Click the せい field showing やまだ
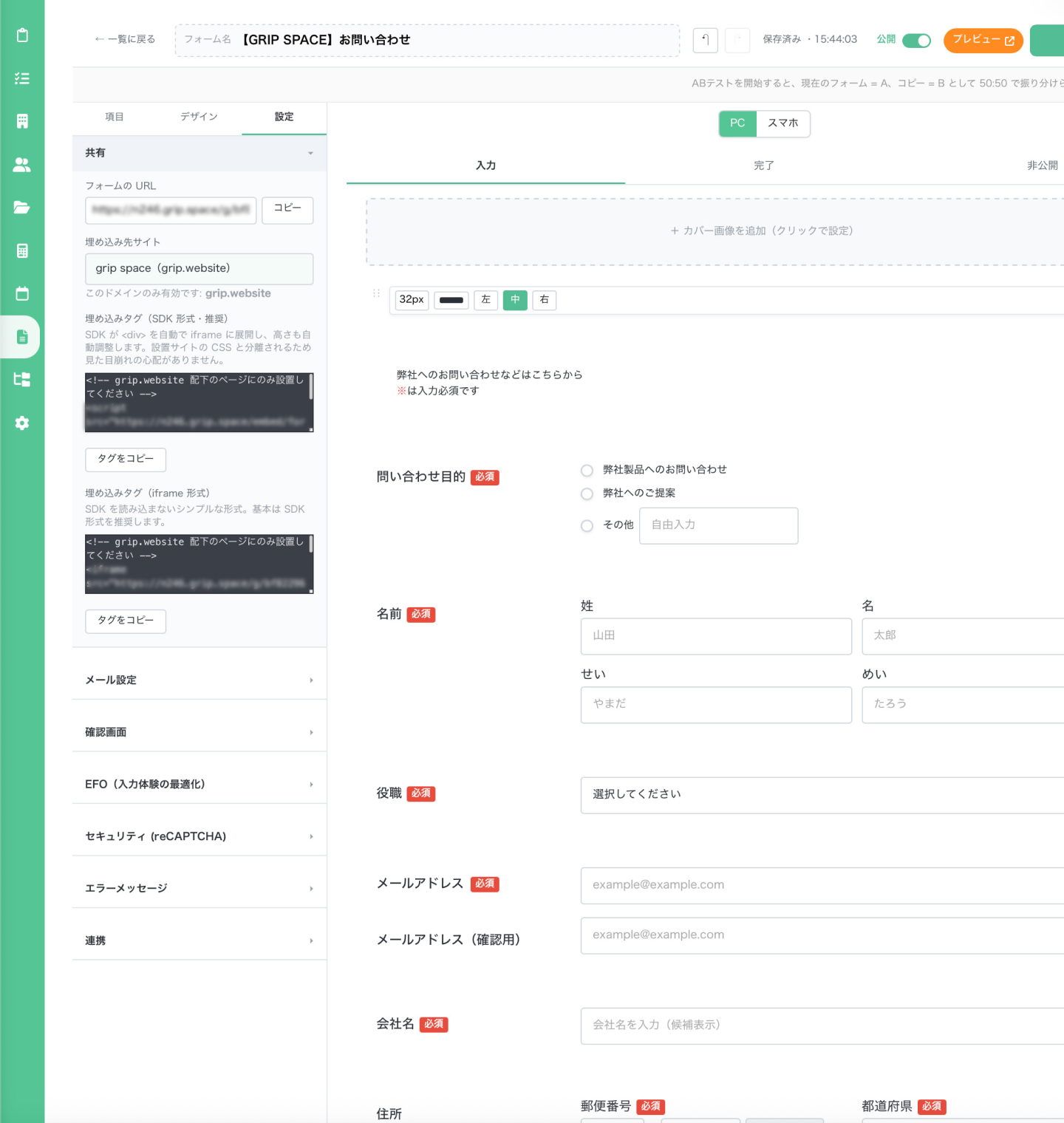1064x1123 pixels. click(x=716, y=705)
